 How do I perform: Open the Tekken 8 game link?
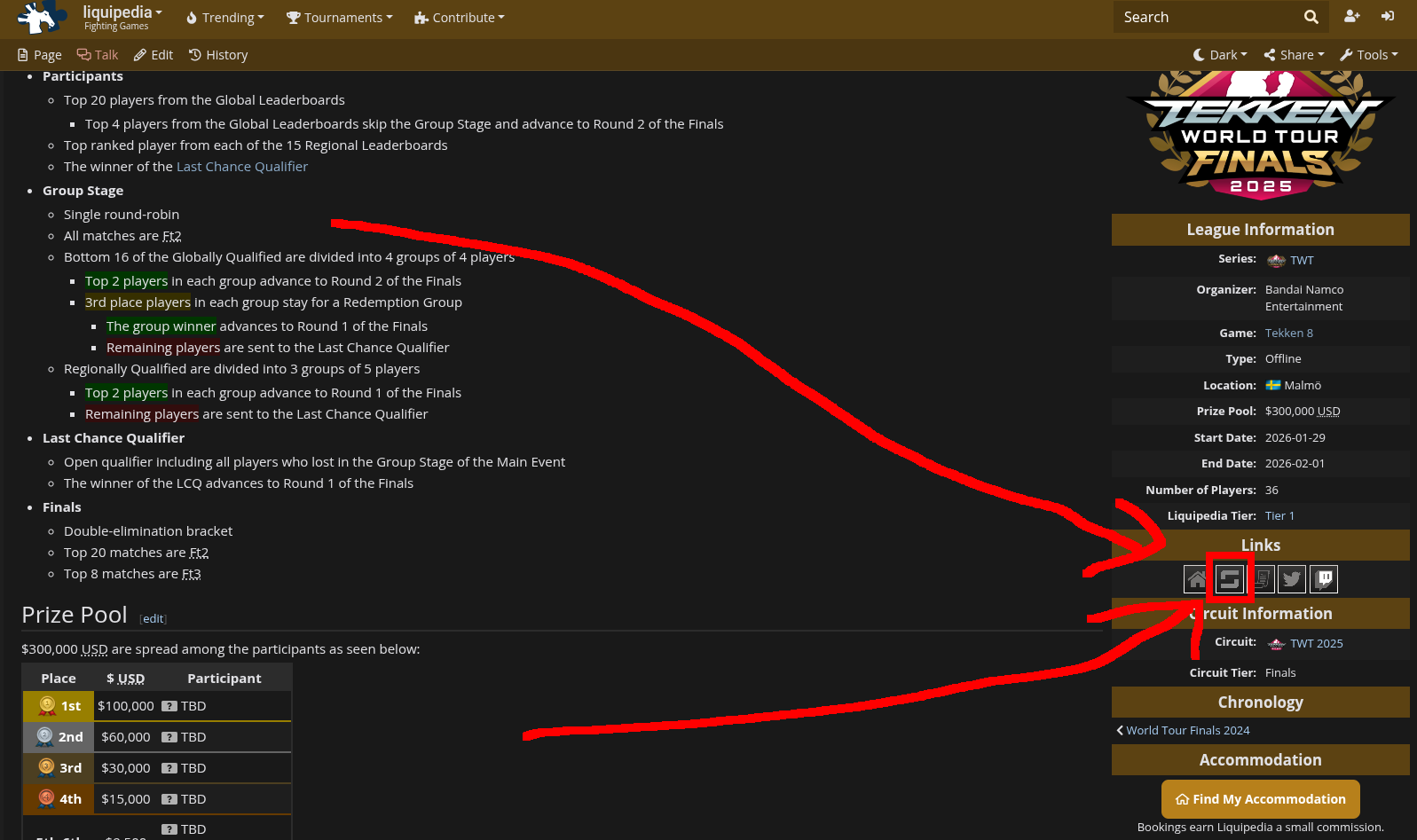1289,333
